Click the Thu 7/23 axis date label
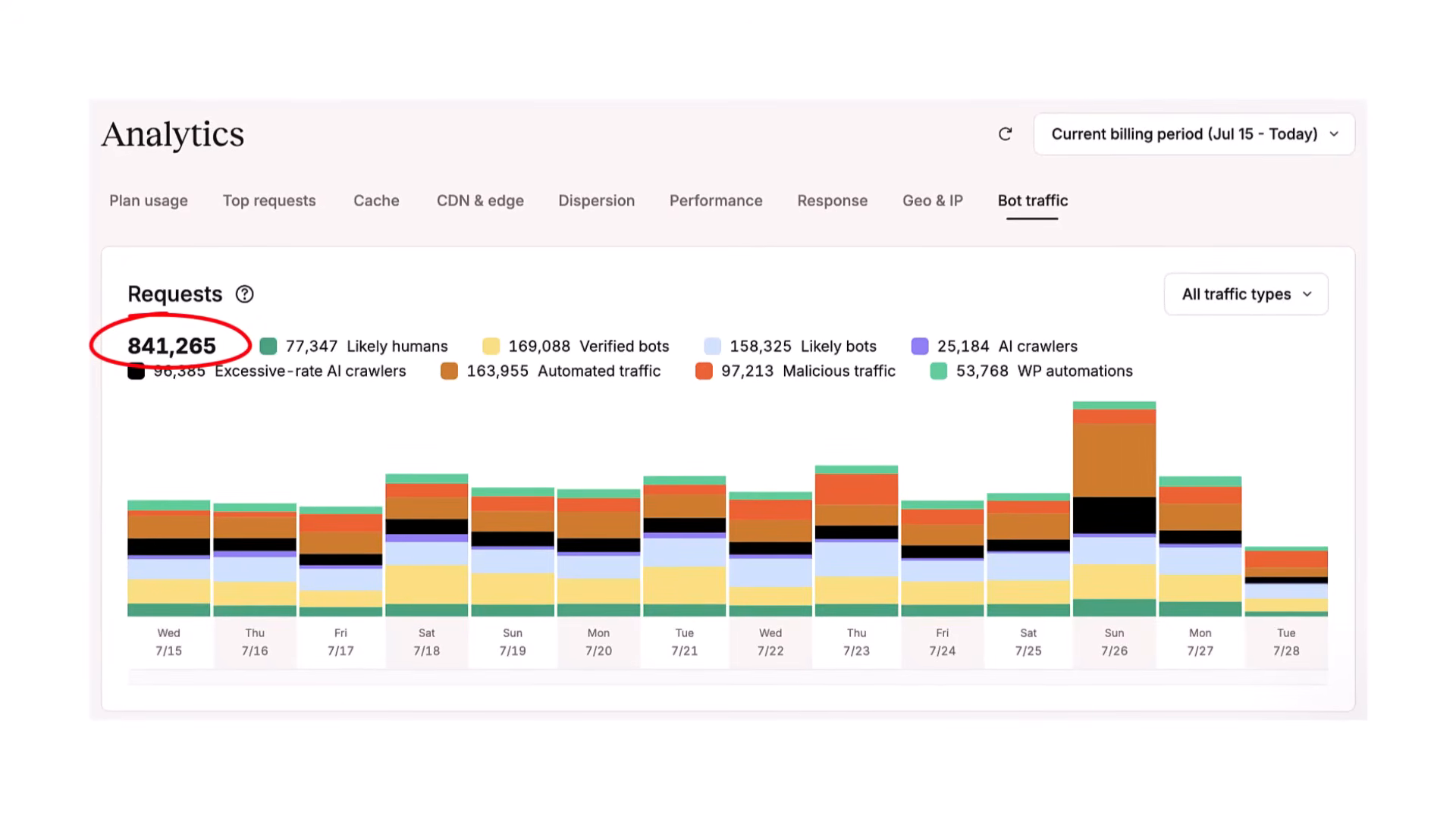 tap(857, 642)
